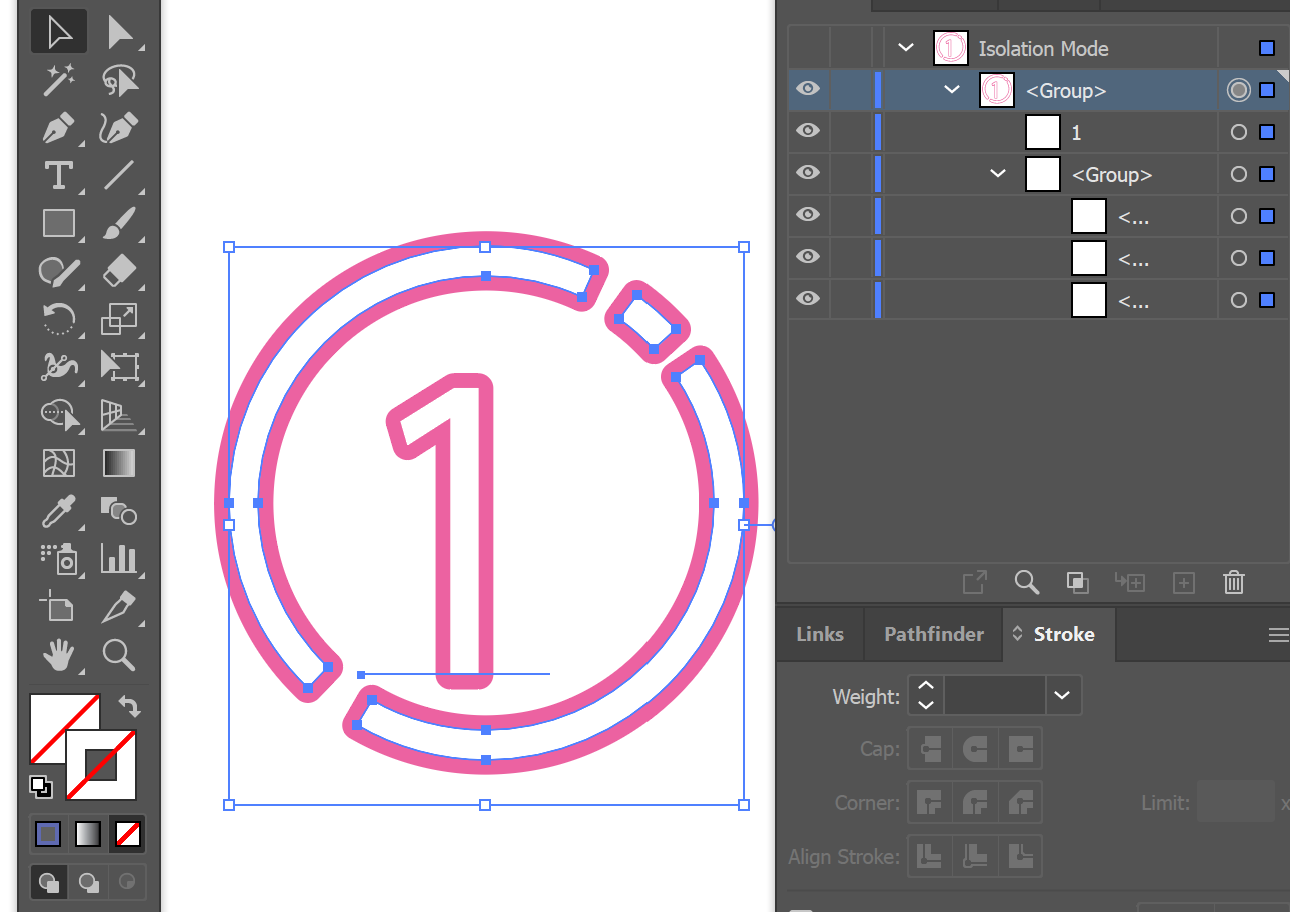Grab the Hand tool for panning
This screenshot has width=1290, height=912.
coord(59,656)
